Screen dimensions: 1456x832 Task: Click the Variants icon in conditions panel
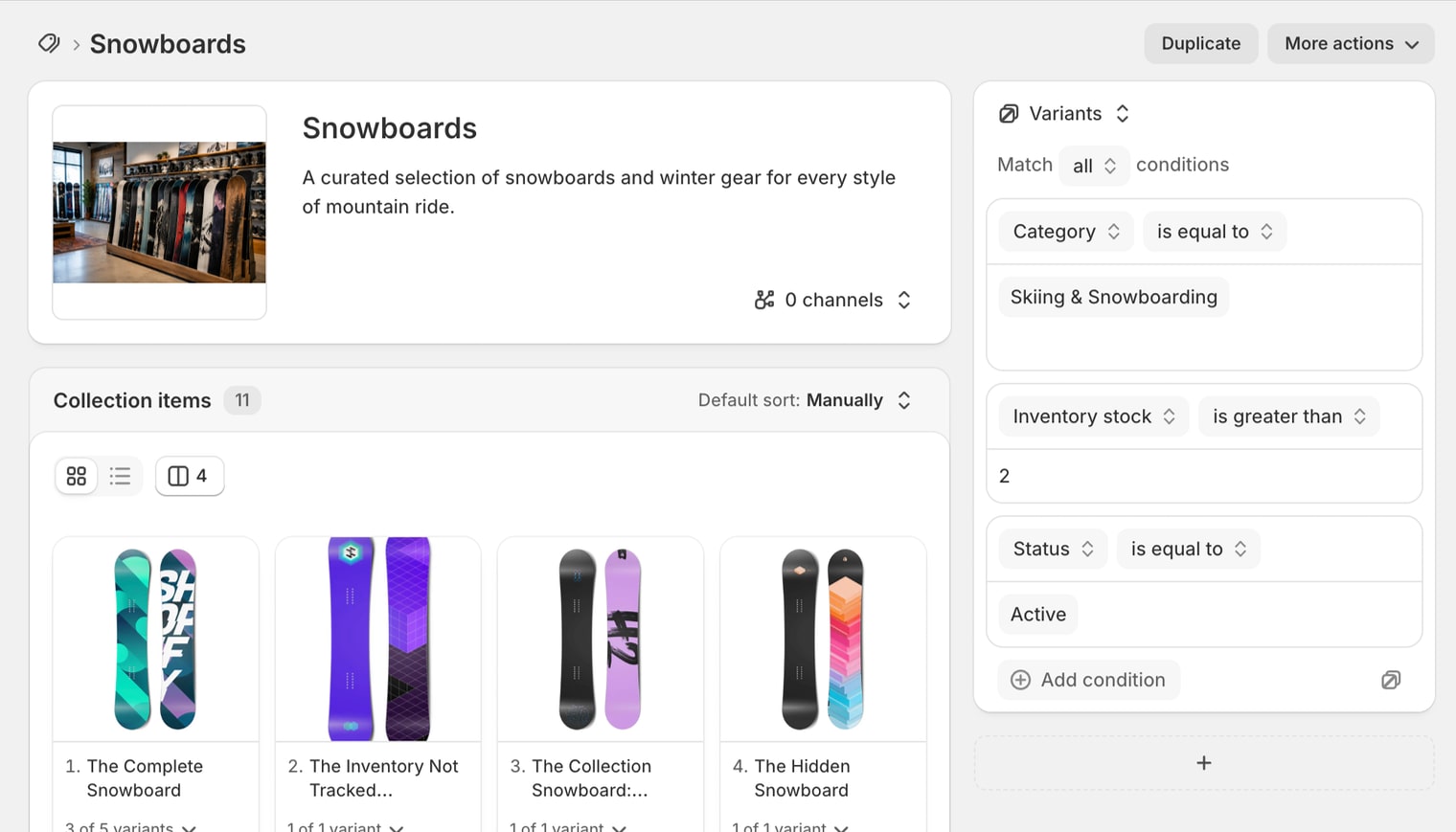point(1009,114)
